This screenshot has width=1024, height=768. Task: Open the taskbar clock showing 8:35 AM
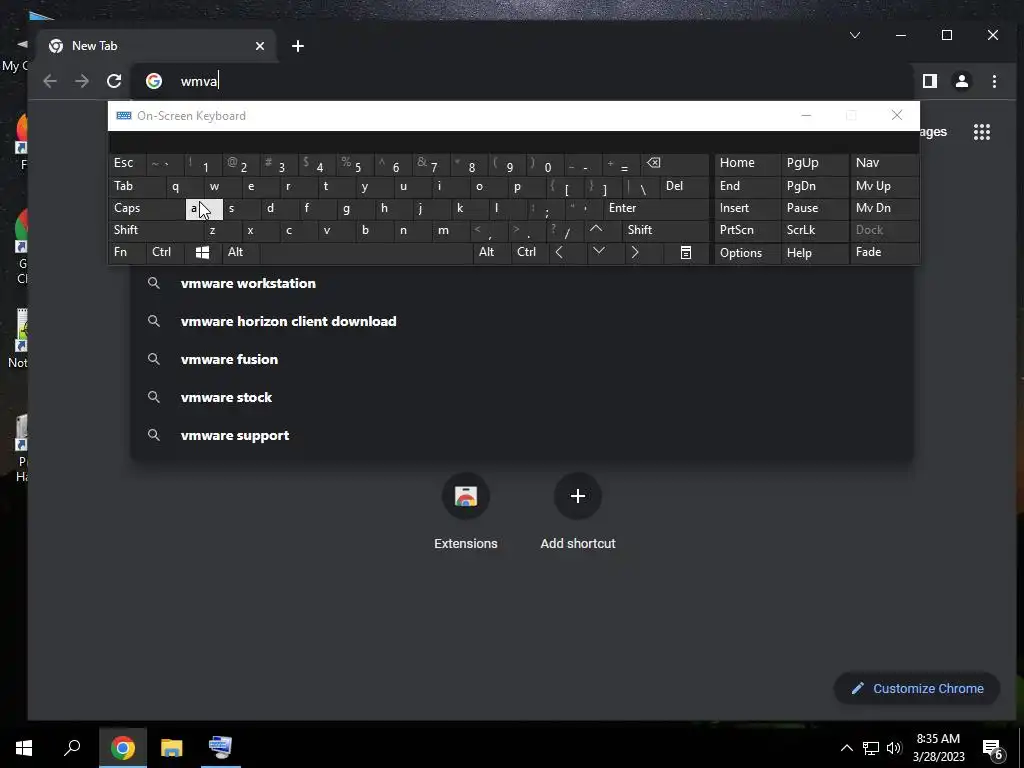938,748
